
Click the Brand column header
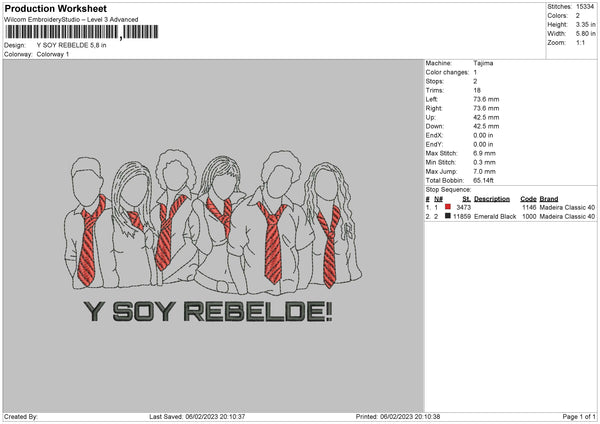(549, 199)
